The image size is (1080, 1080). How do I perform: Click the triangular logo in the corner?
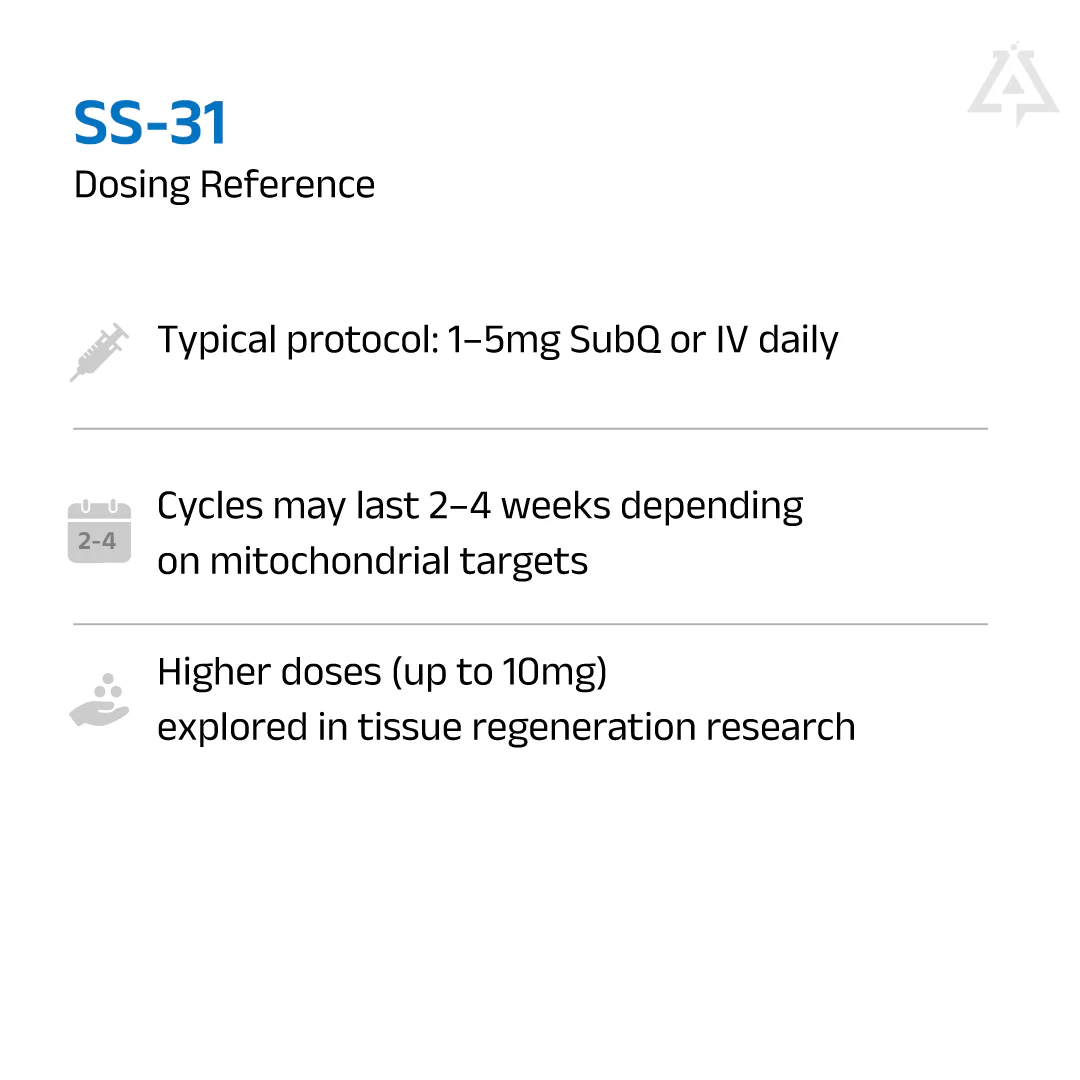pos(1012,85)
